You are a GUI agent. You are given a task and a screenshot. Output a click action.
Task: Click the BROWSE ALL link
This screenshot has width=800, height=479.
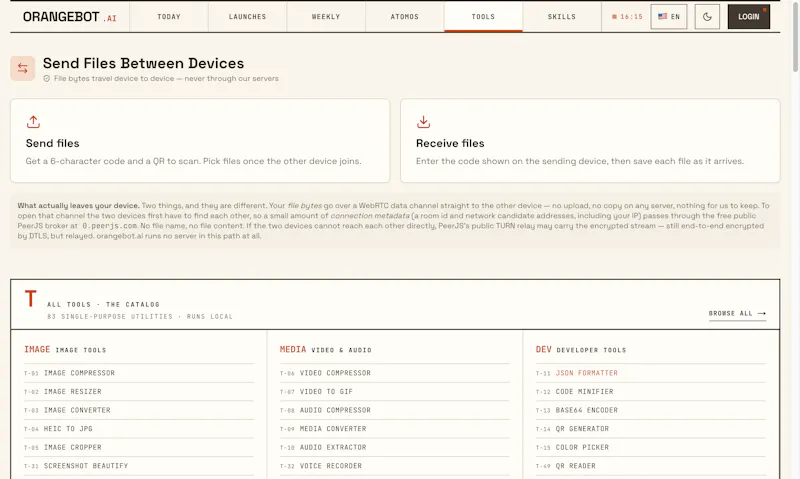[737, 313]
